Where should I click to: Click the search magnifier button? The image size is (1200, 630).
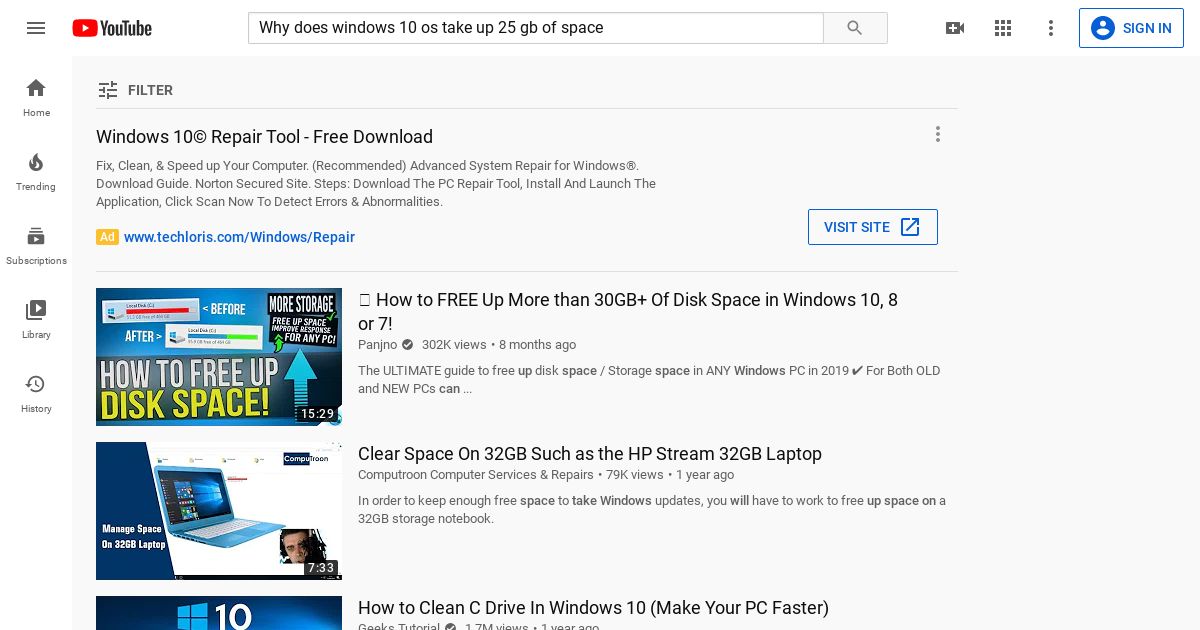pyautogui.click(x=855, y=28)
